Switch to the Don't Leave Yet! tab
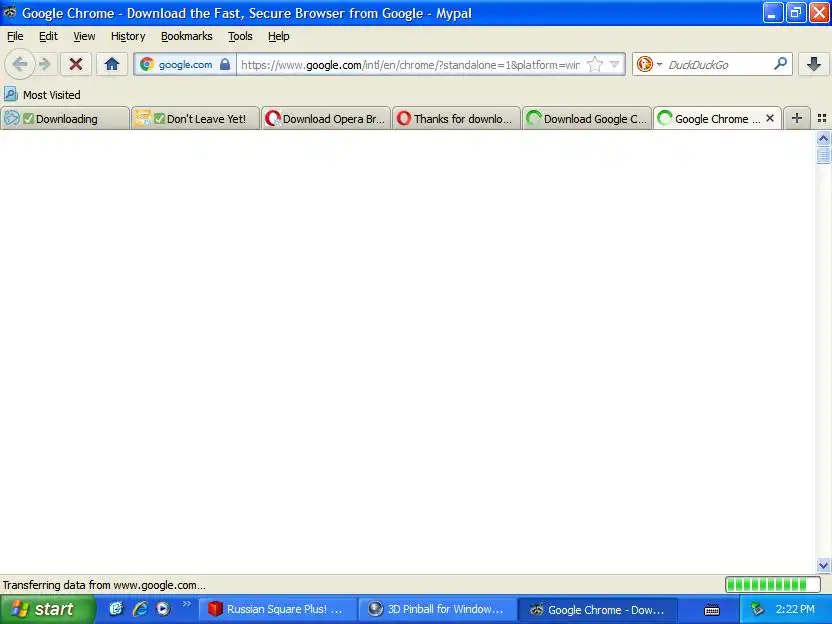The width and height of the screenshot is (832, 624). point(195,118)
